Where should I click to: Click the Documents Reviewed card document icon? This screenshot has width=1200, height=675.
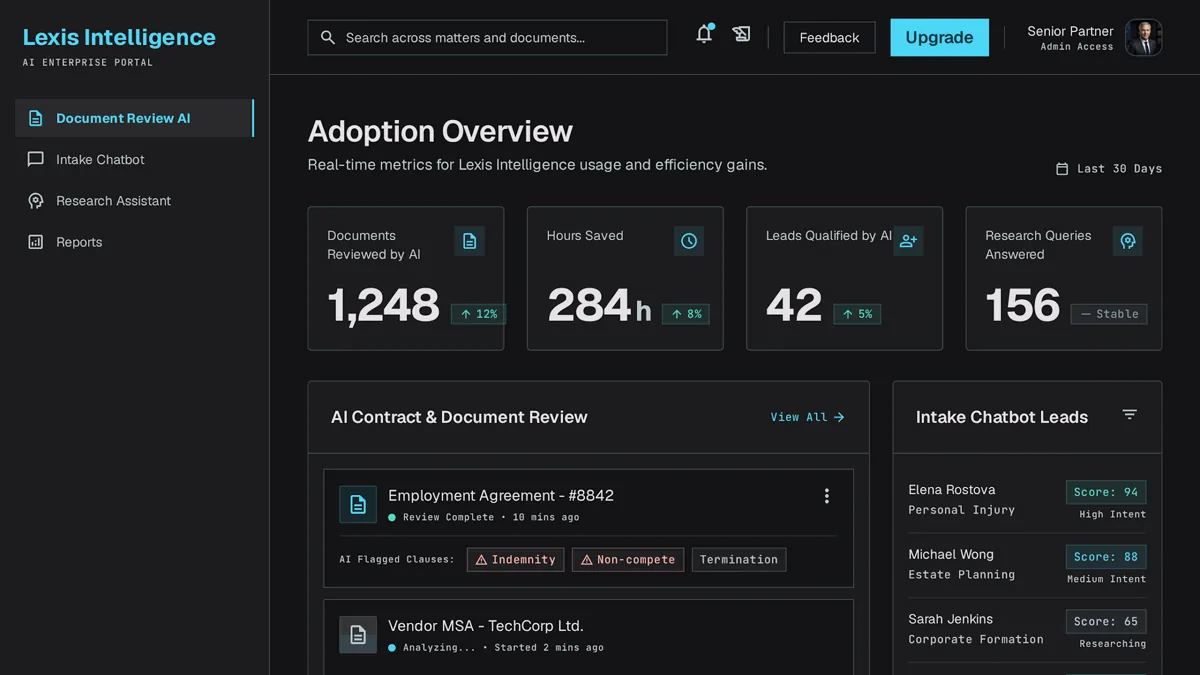(470, 241)
